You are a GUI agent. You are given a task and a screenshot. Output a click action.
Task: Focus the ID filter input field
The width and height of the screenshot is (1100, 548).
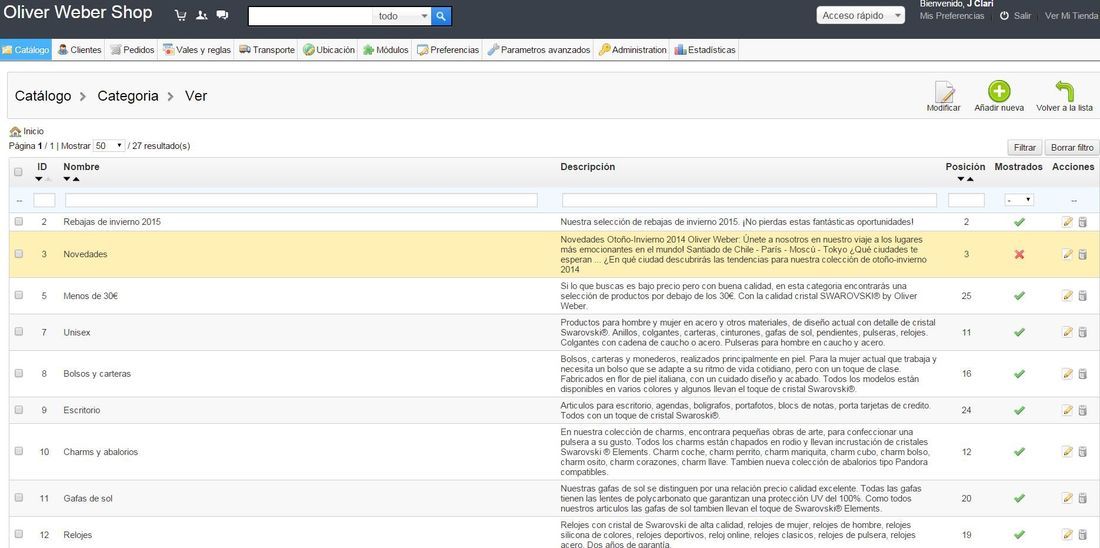[x=44, y=200]
